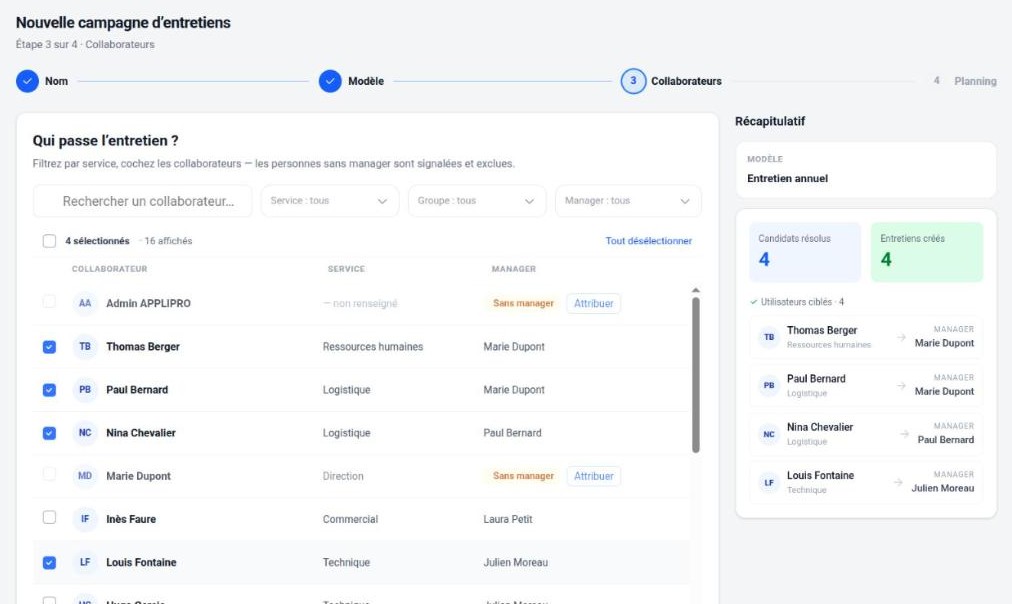1012x604 pixels.
Task: Click the arrow icon in Thomas Berger's summary card
Action: tap(902, 337)
